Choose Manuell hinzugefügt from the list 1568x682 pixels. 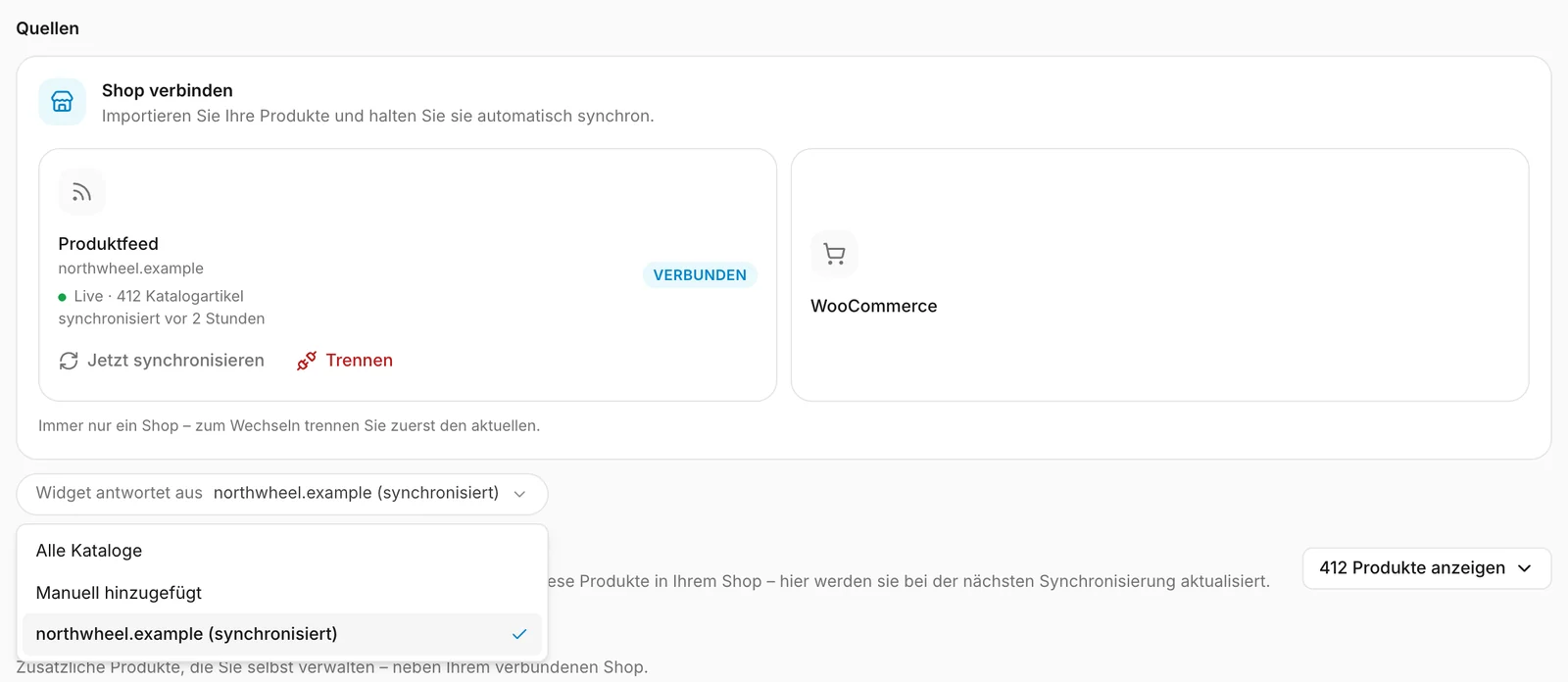282,593
